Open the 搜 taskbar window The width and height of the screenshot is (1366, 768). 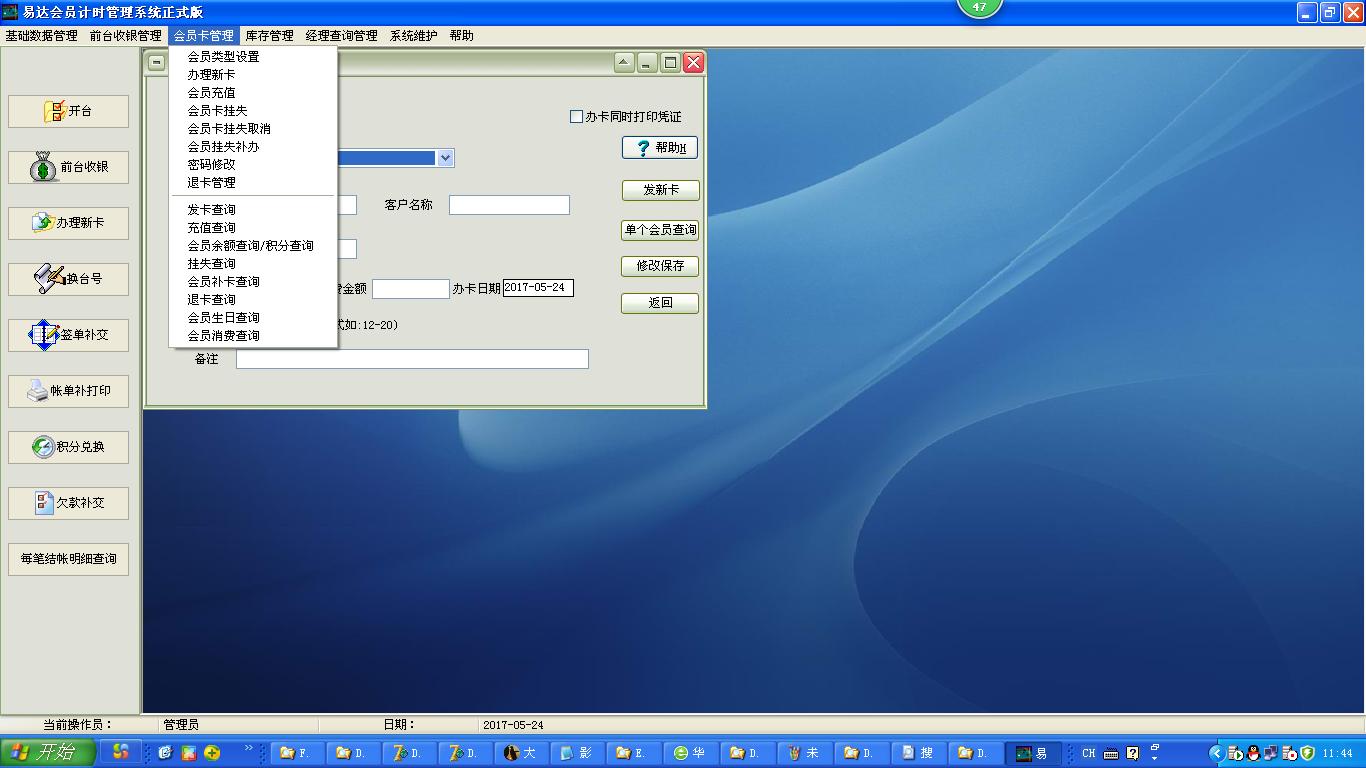point(918,753)
